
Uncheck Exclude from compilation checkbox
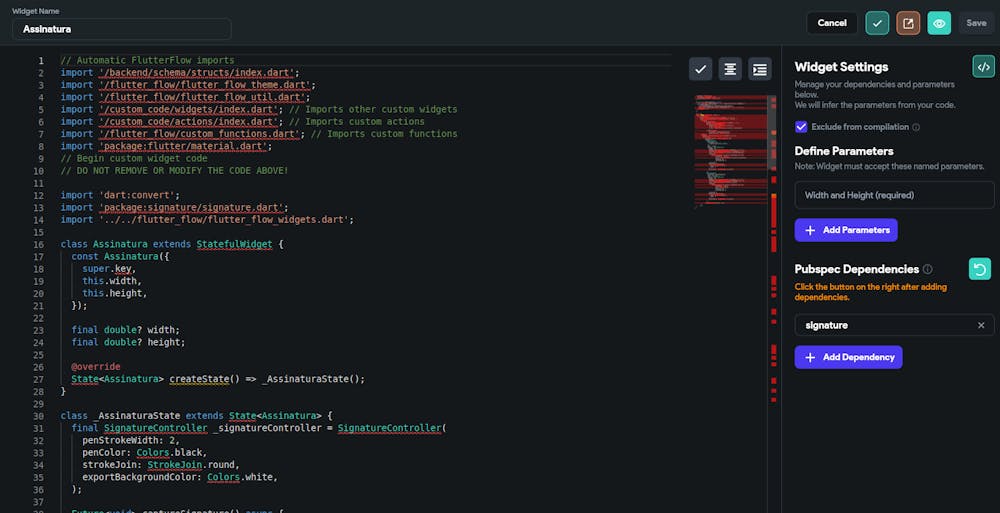801,127
